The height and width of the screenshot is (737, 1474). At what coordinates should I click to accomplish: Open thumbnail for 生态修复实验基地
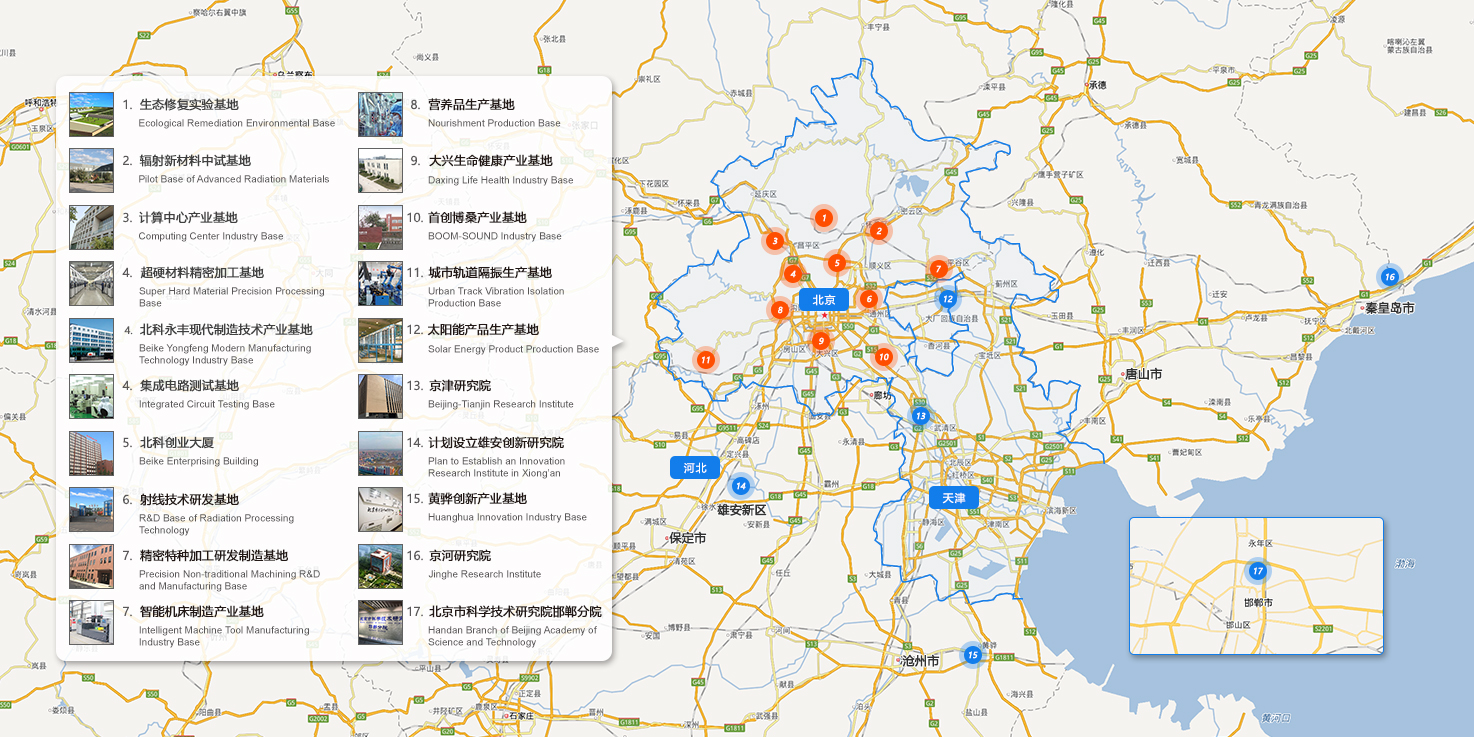click(x=91, y=115)
